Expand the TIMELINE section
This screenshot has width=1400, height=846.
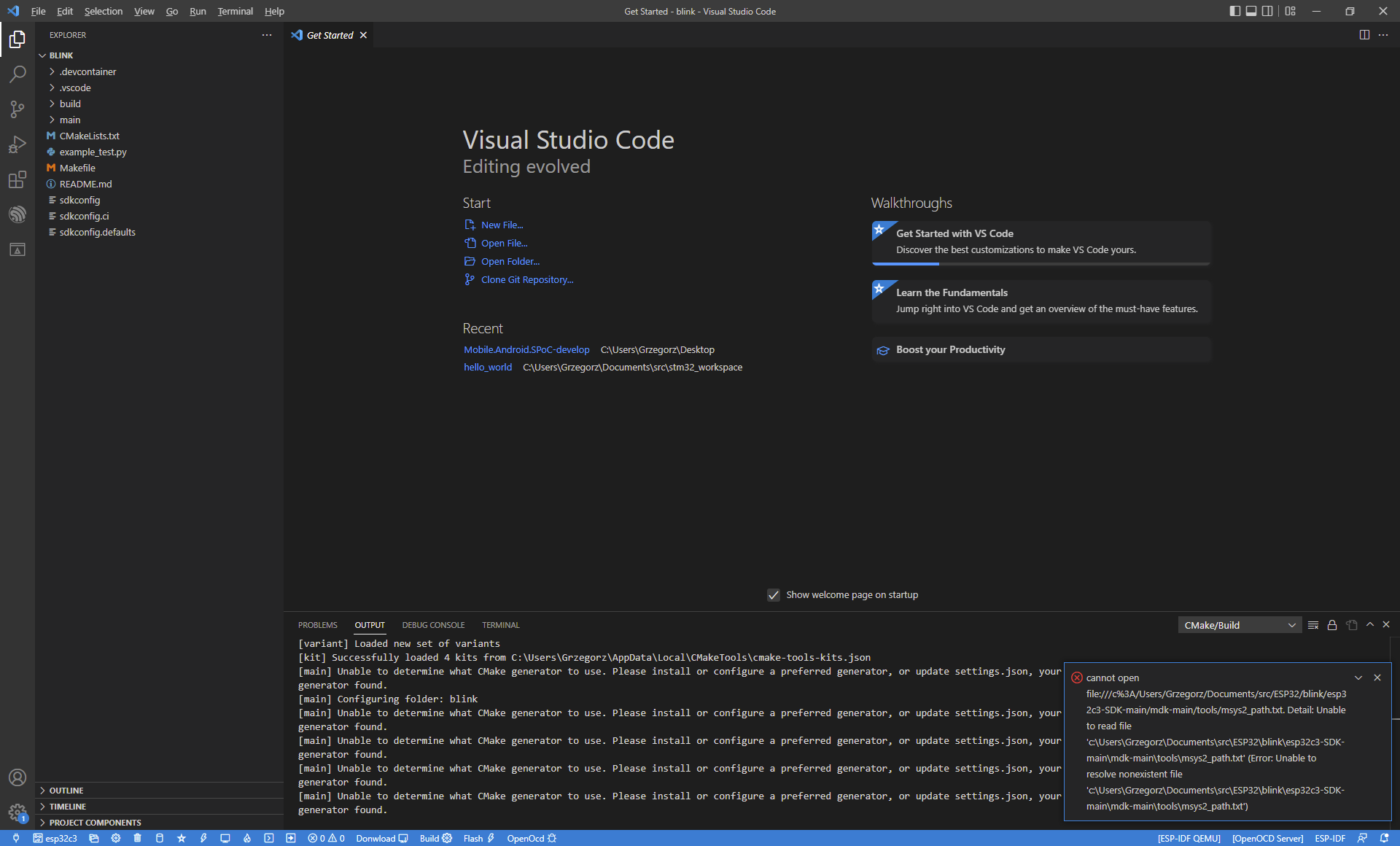click(159, 807)
